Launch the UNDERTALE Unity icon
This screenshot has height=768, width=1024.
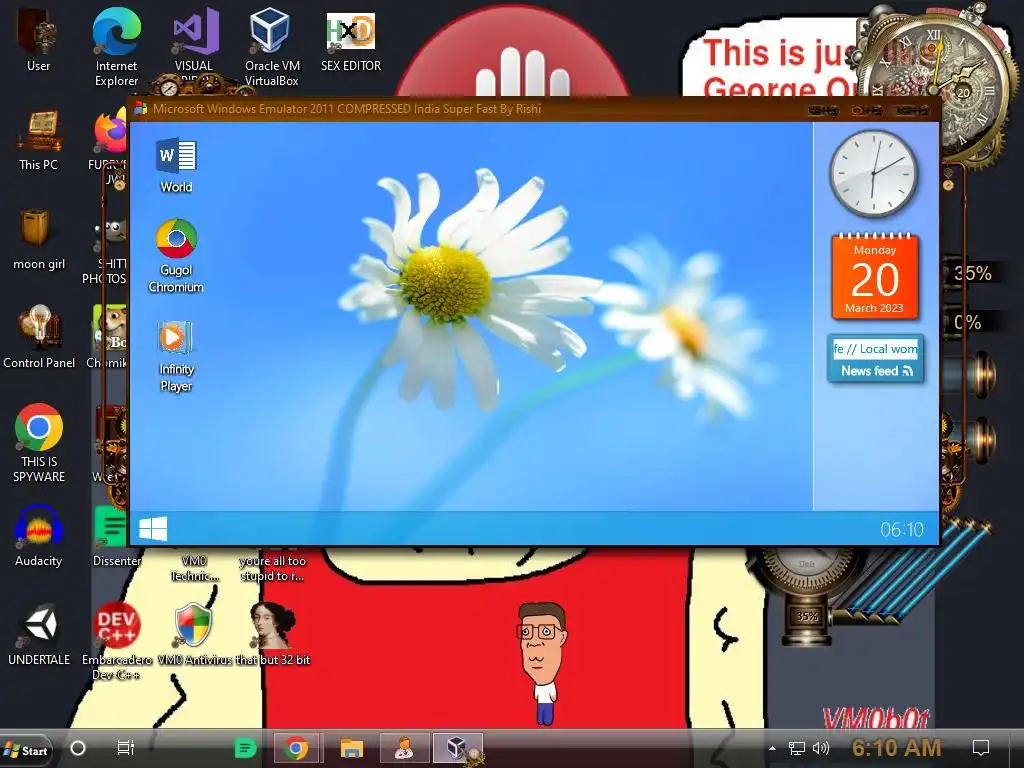[39, 635]
